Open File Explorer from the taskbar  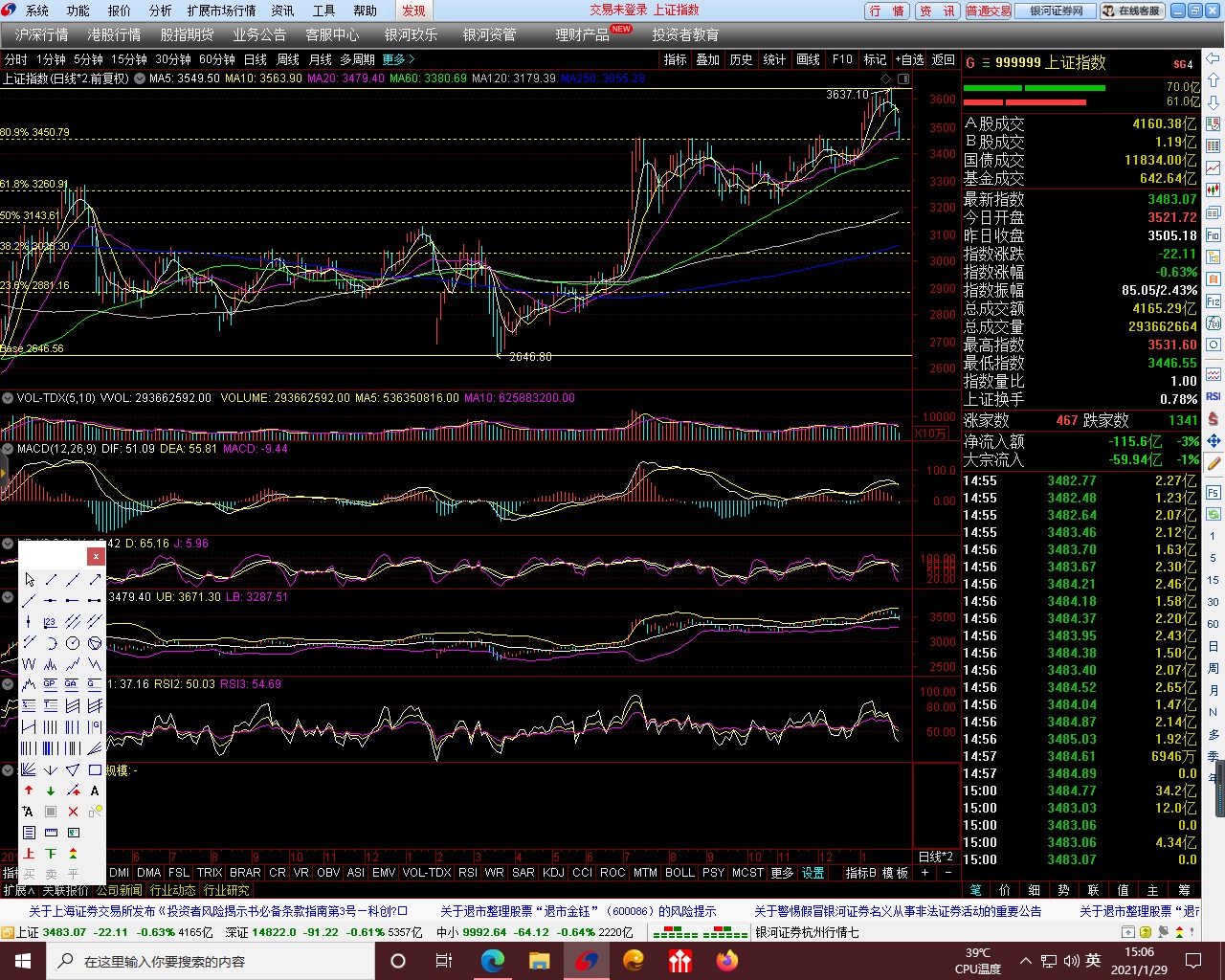tap(540, 961)
